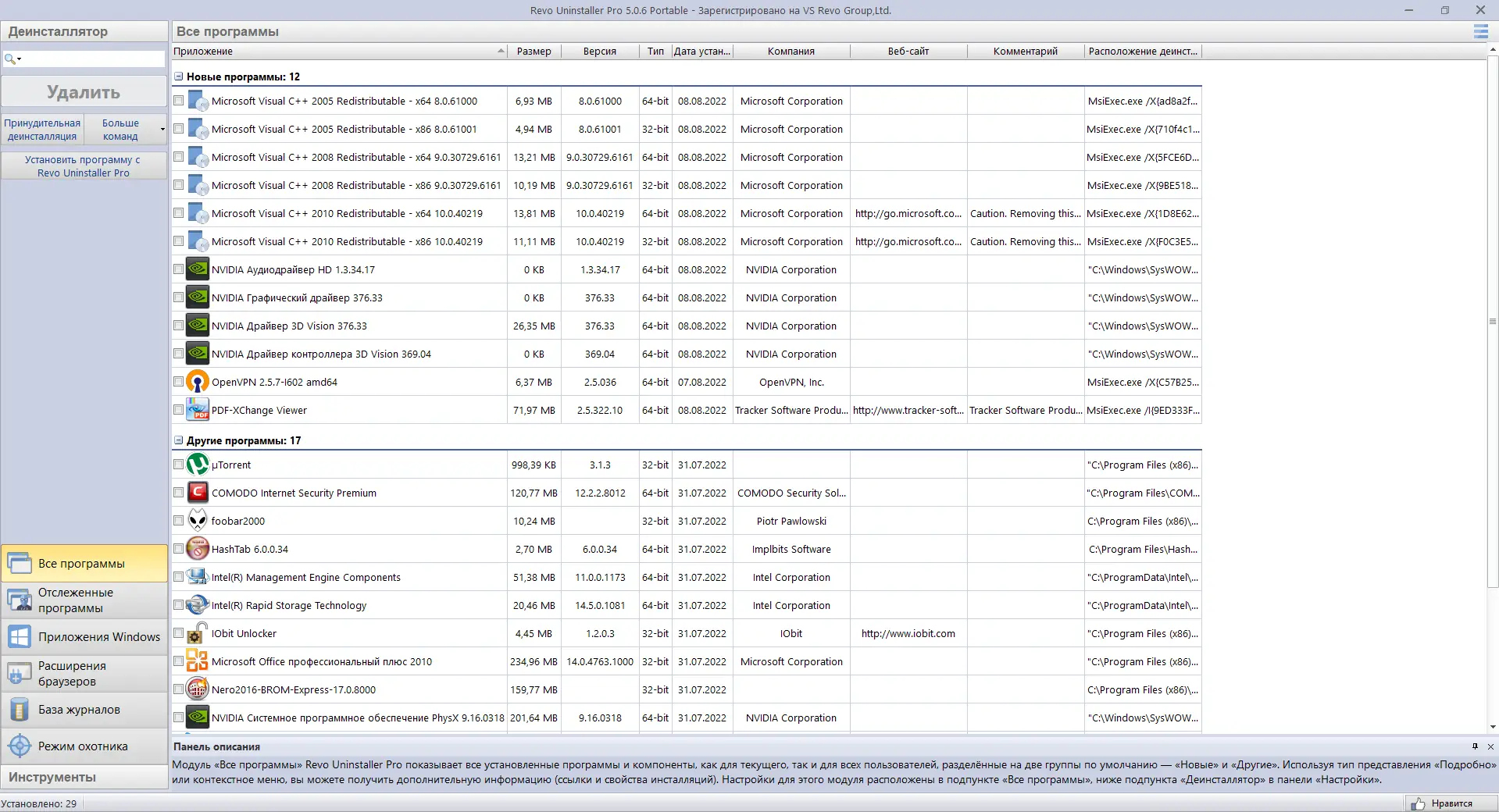
Task: Select the Расположение деинсталлятора column header
Action: coord(1143,52)
